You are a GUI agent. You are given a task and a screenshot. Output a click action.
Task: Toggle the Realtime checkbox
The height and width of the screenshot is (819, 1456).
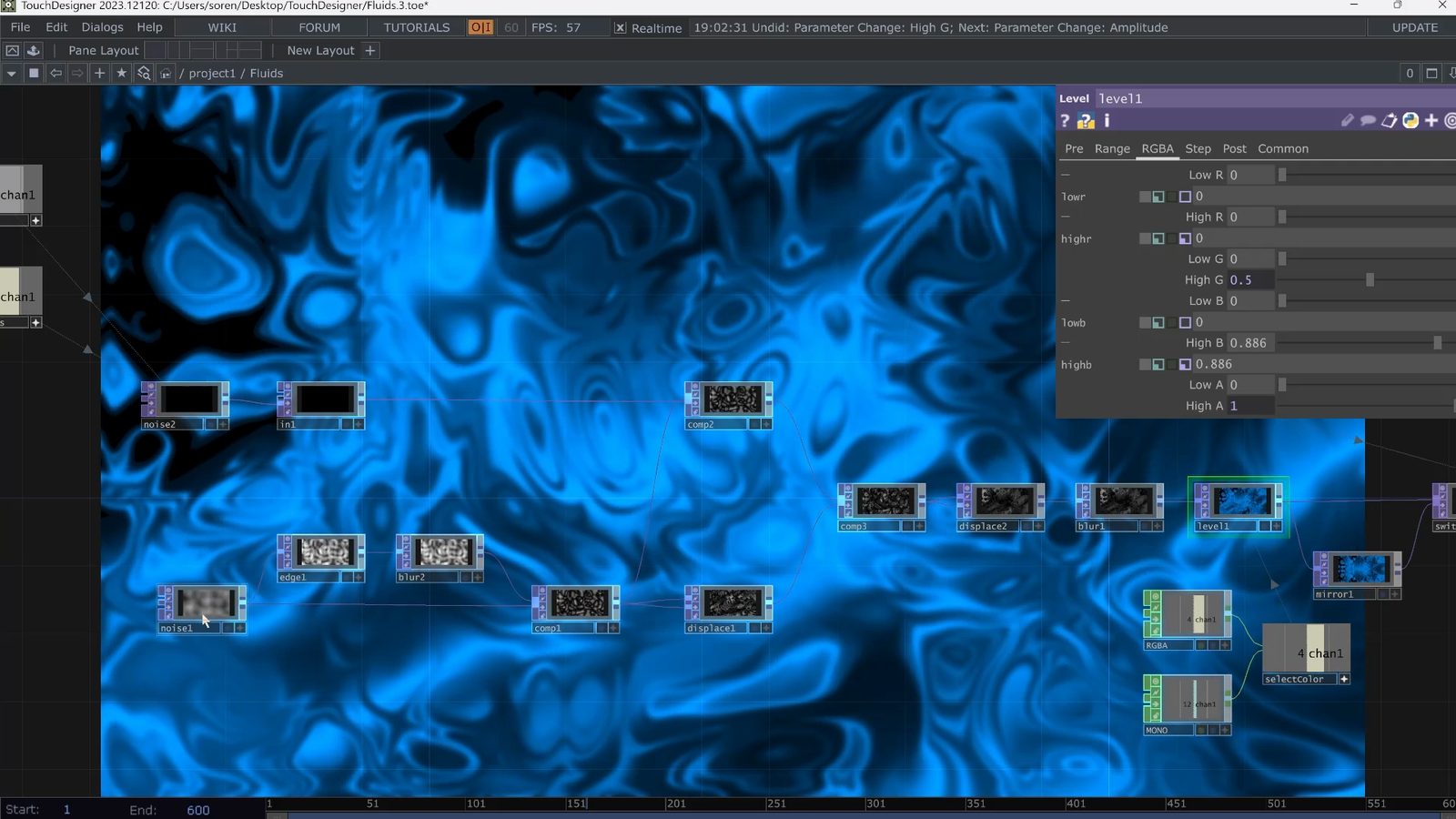point(620,28)
